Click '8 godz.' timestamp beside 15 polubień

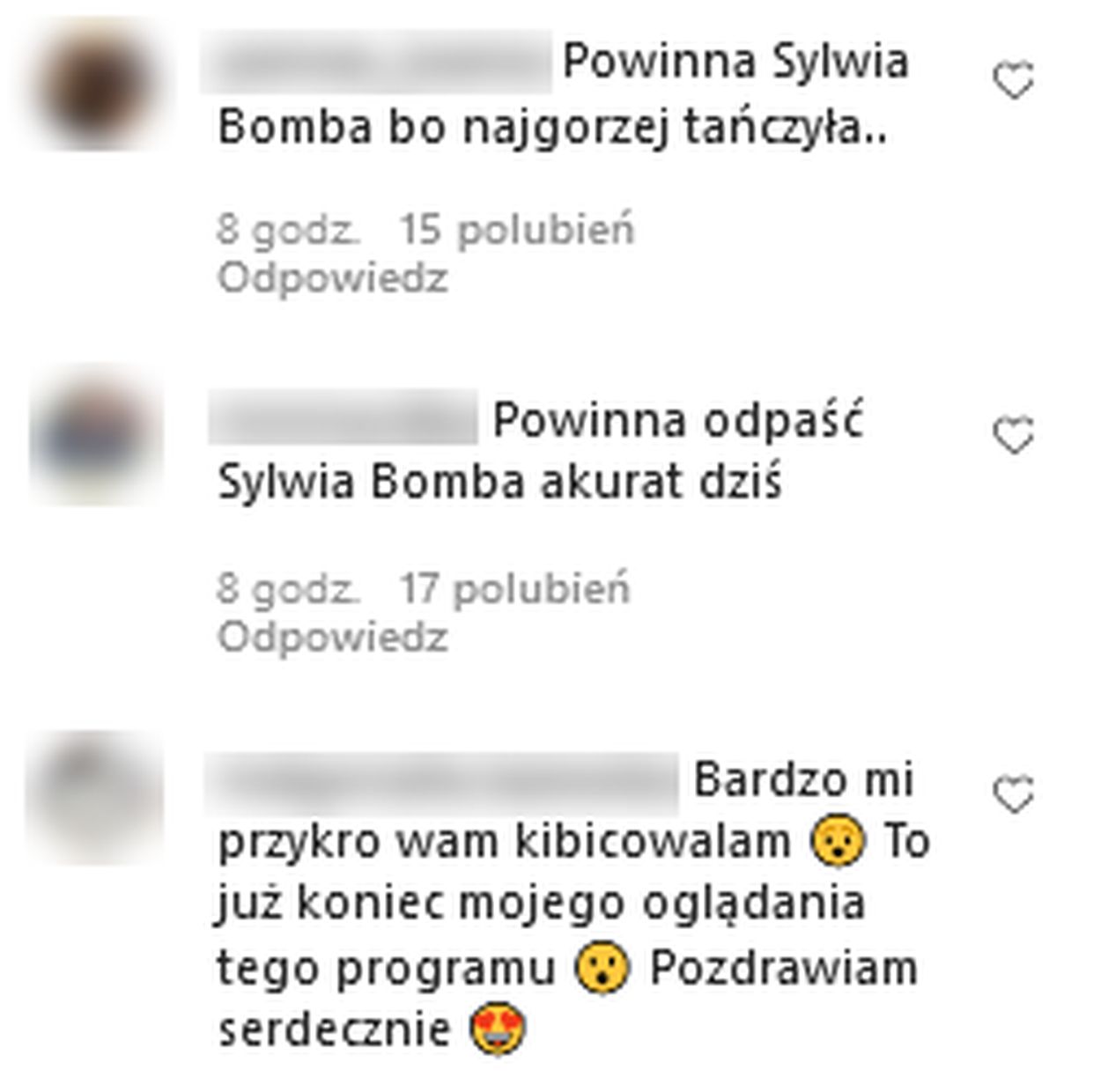point(288,232)
